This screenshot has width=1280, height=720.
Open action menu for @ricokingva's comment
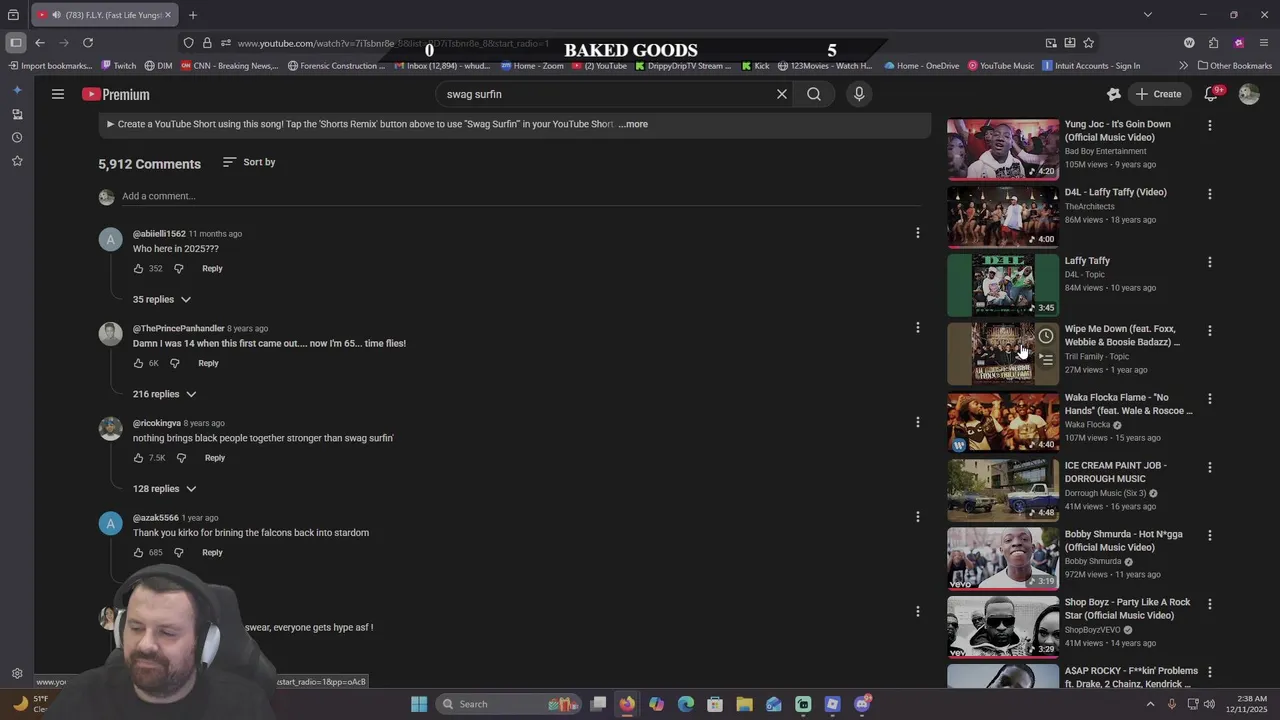tap(917, 422)
